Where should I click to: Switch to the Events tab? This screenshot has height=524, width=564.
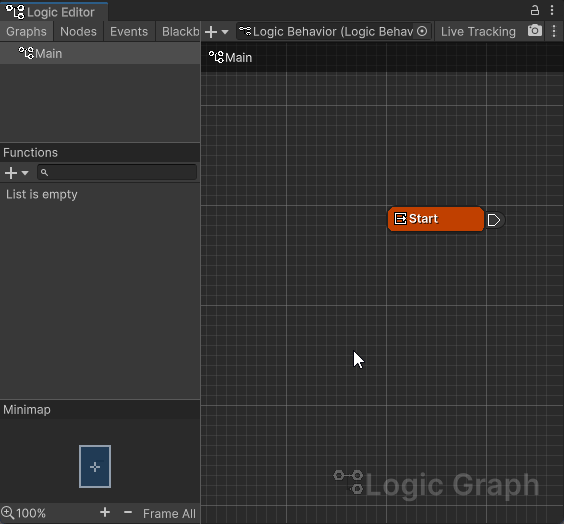[129, 31]
